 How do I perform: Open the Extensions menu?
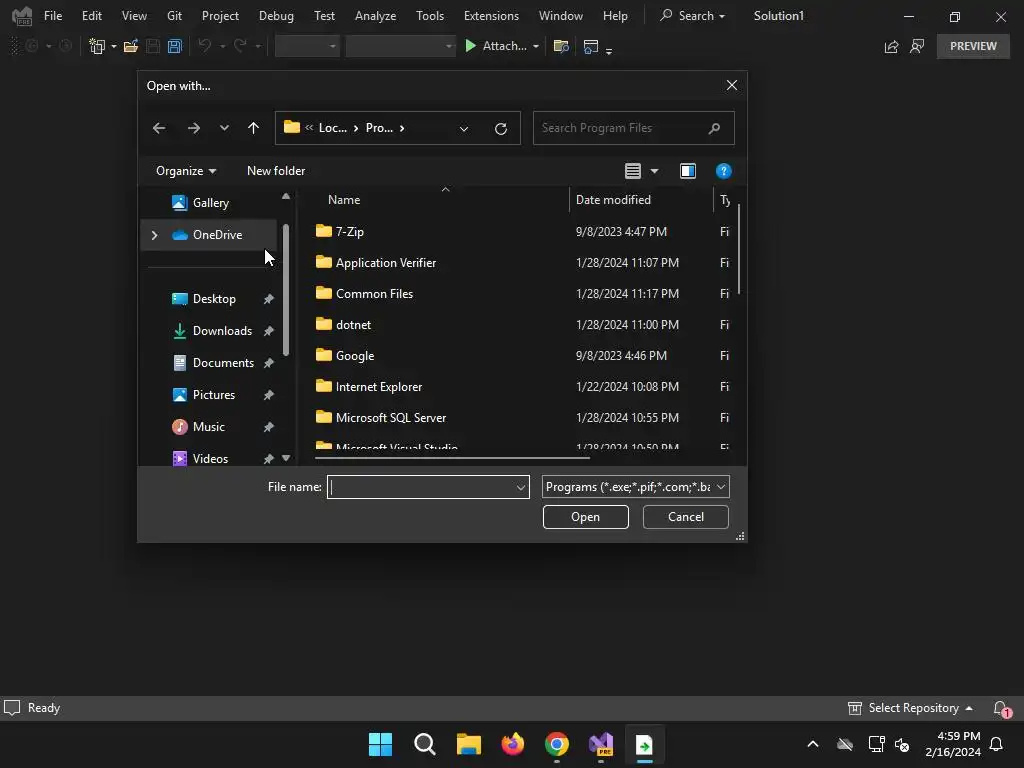[491, 16]
